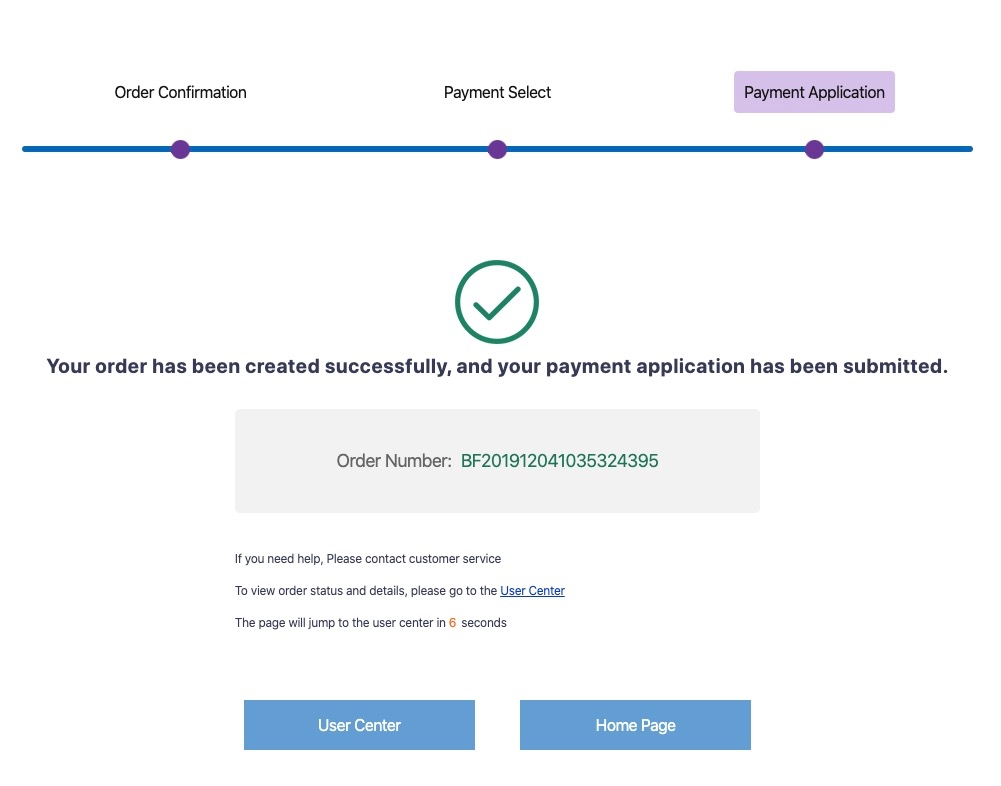Click the orange countdown seconds number
Viewport: 1001px width, 786px height.
pyautogui.click(x=452, y=623)
